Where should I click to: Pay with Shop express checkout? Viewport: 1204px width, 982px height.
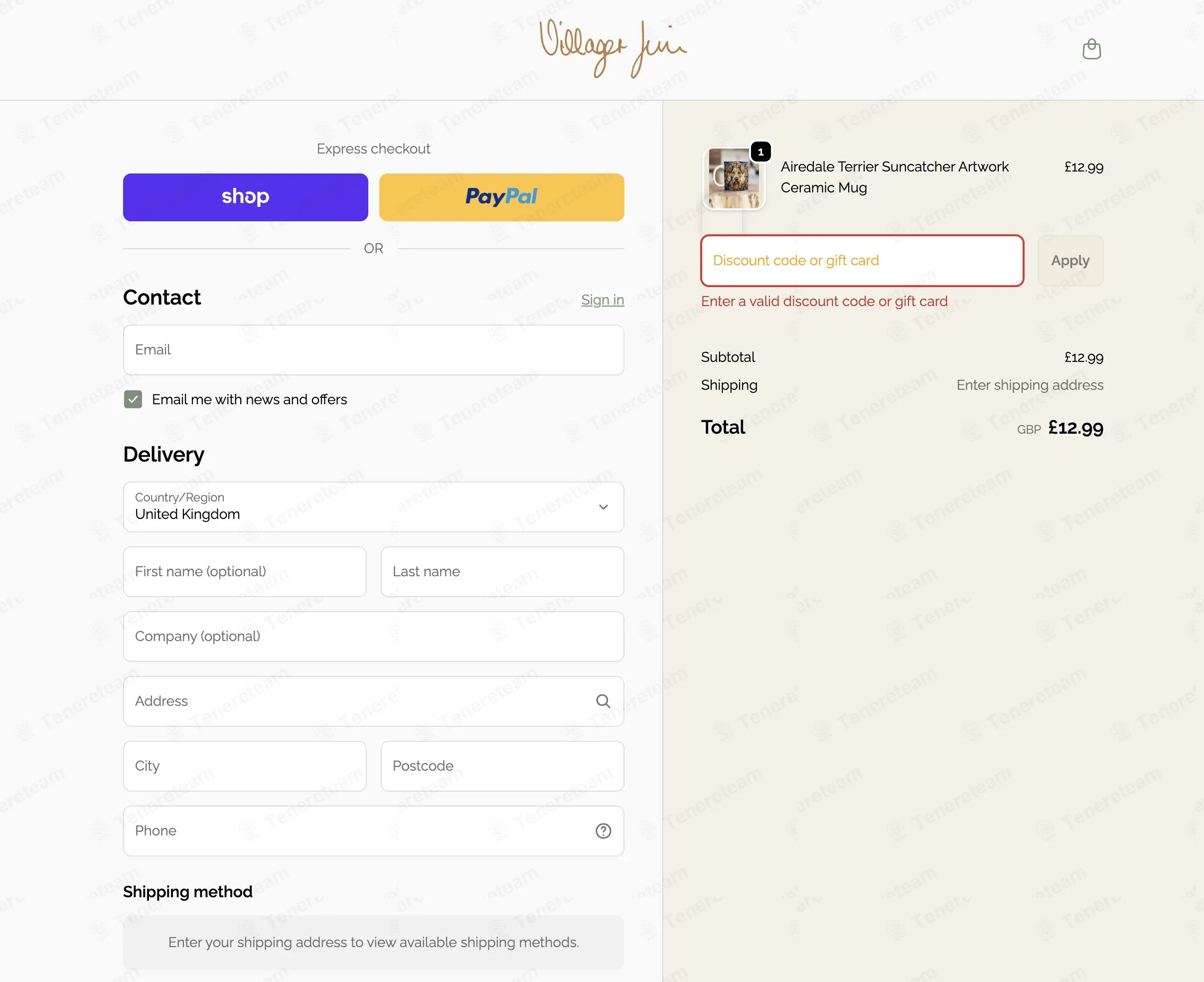[x=246, y=197]
